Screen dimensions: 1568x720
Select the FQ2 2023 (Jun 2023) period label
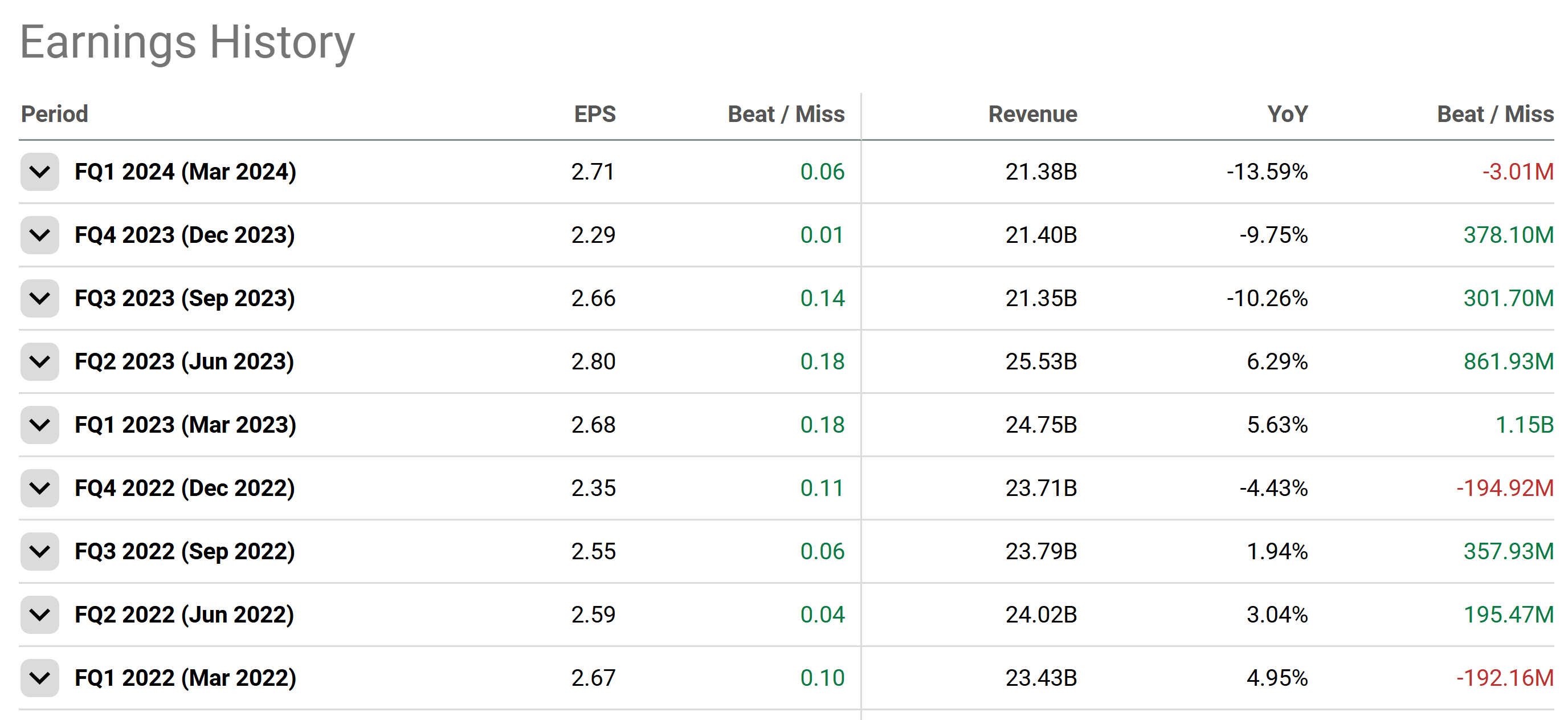184,362
